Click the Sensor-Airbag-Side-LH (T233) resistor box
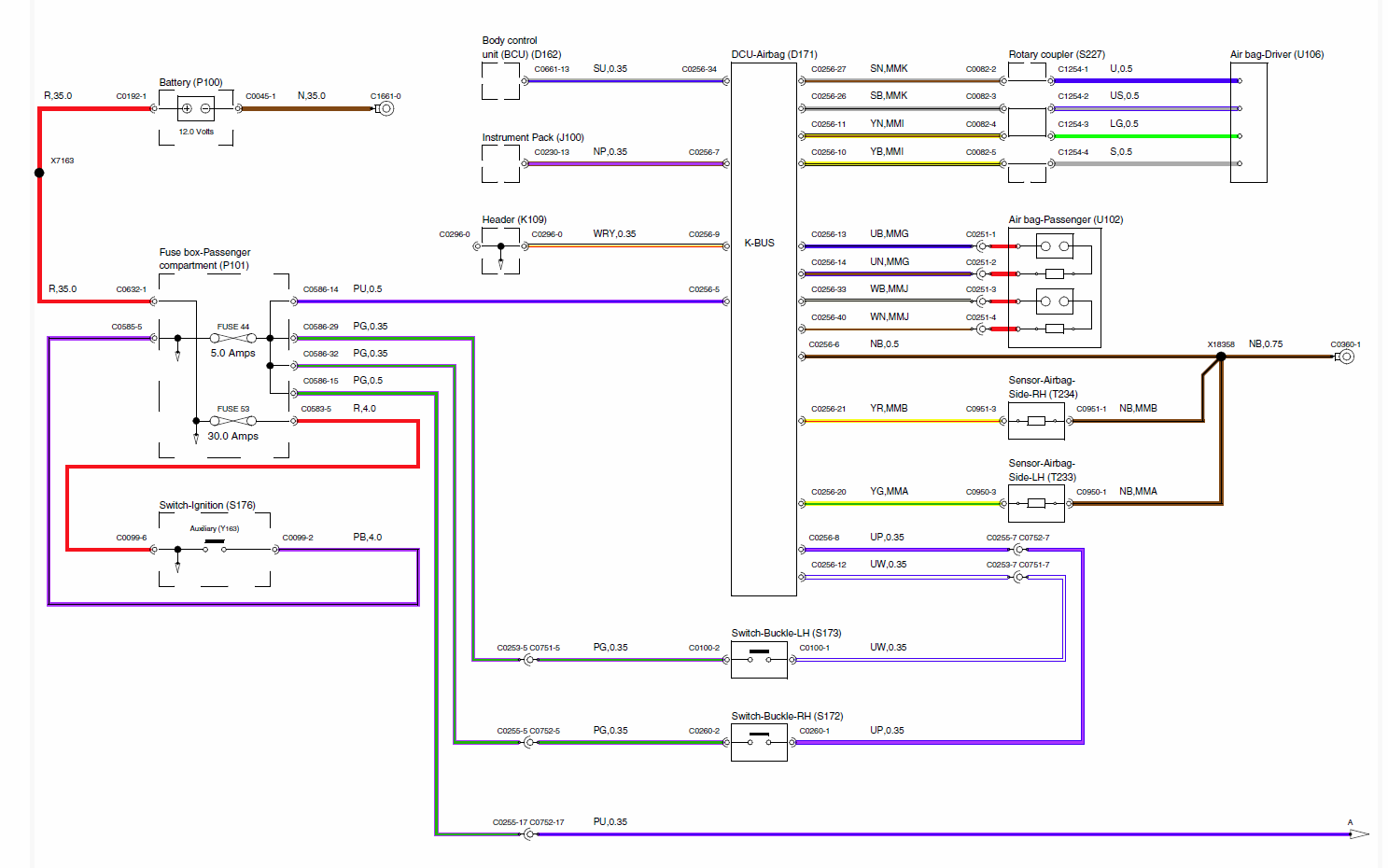The height and width of the screenshot is (868, 1388). (1036, 504)
